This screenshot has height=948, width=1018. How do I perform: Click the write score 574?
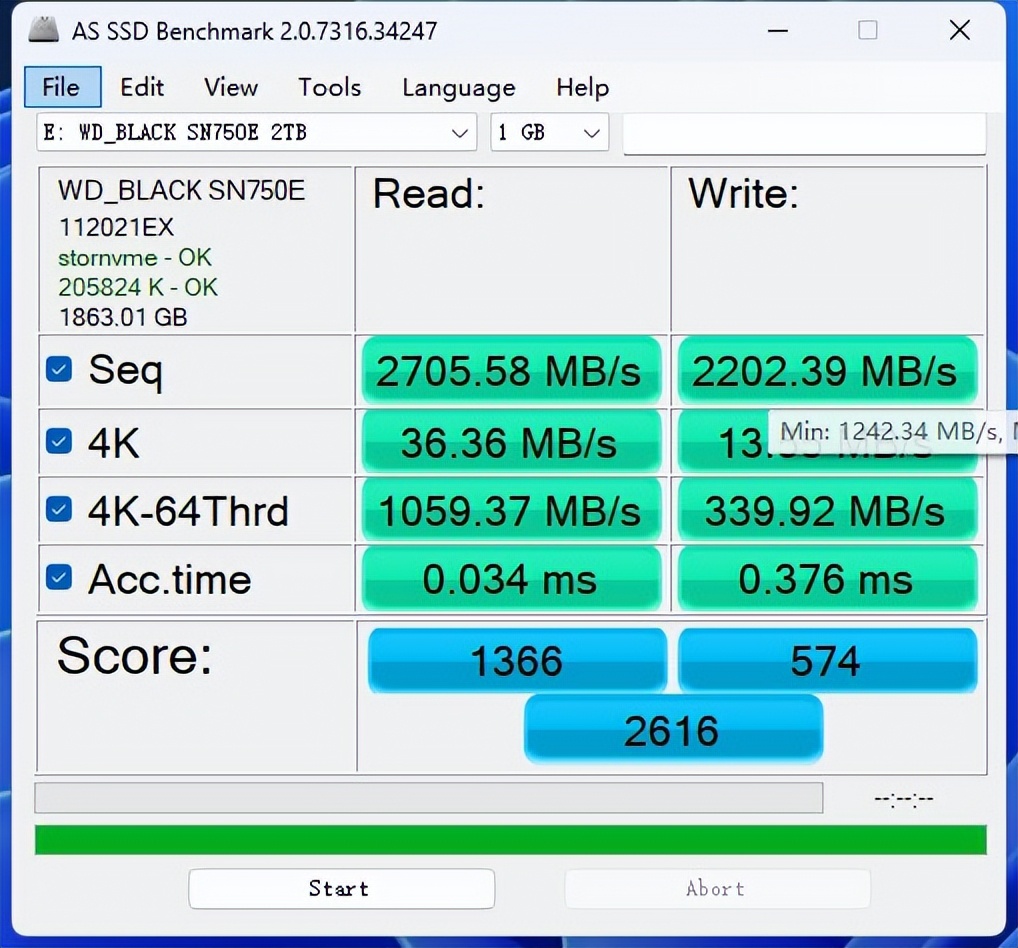[x=827, y=660]
